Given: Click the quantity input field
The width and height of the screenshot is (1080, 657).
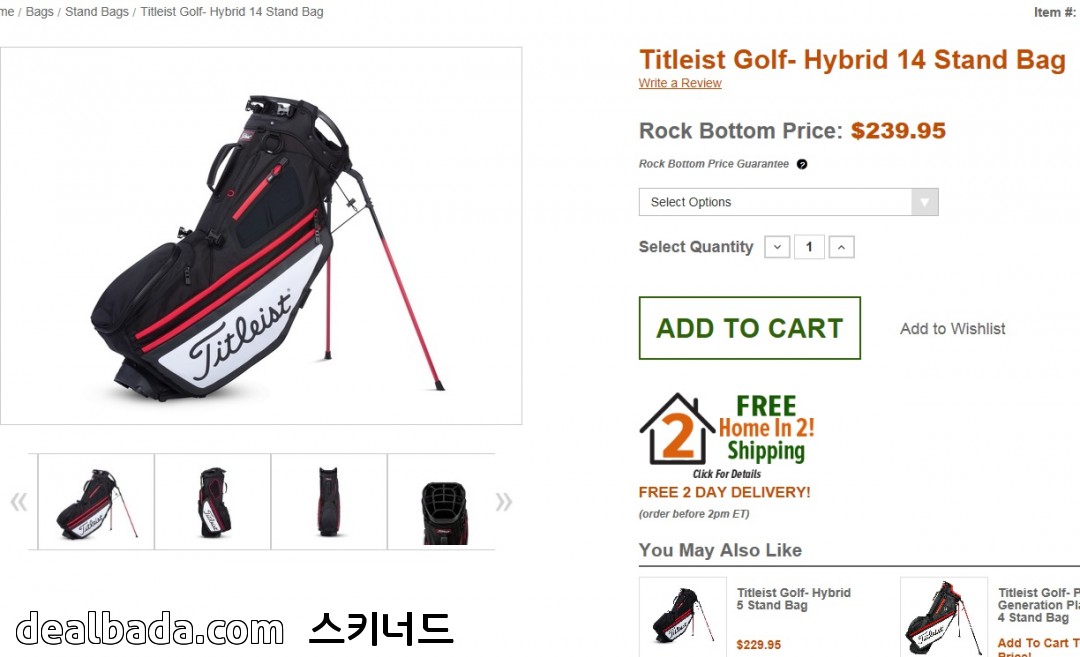Looking at the screenshot, I should click(x=809, y=247).
